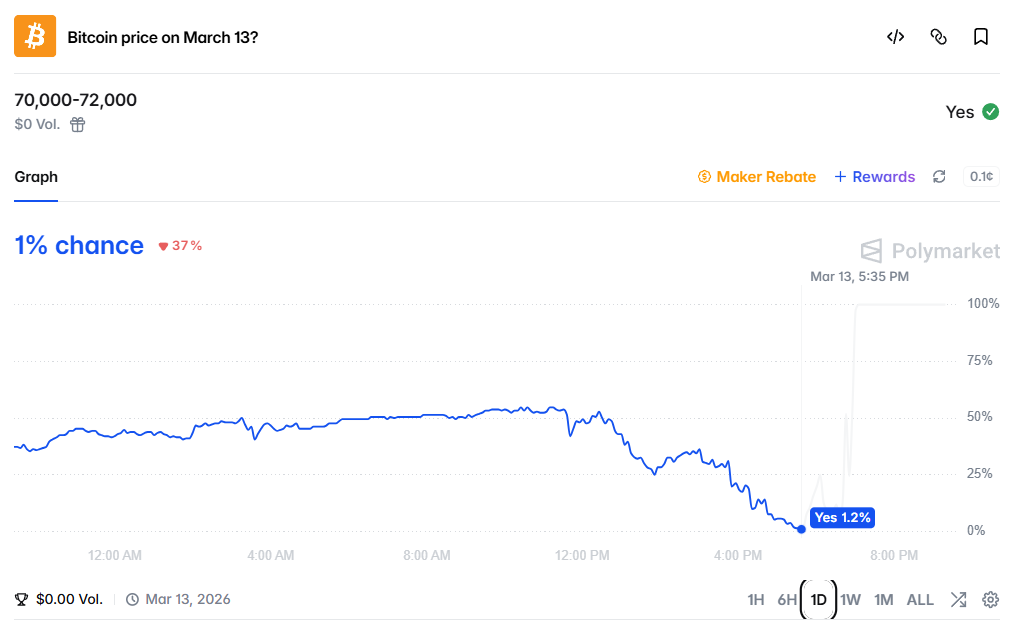Screen dimensions: 1009x629
Task: Open chart settings gear
Action: click(990, 600)
